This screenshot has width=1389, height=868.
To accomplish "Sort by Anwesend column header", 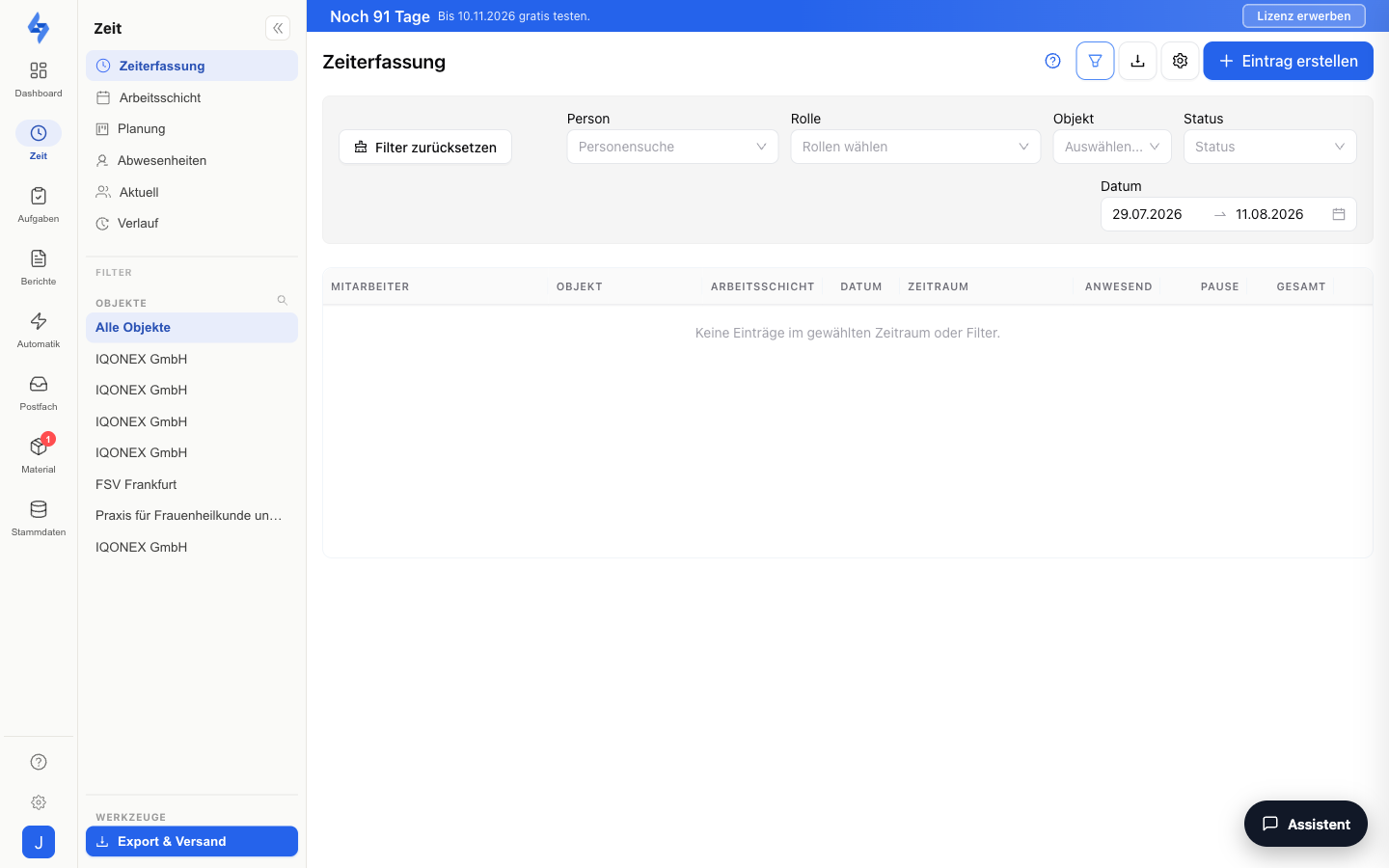I will tap(1119, 286).
